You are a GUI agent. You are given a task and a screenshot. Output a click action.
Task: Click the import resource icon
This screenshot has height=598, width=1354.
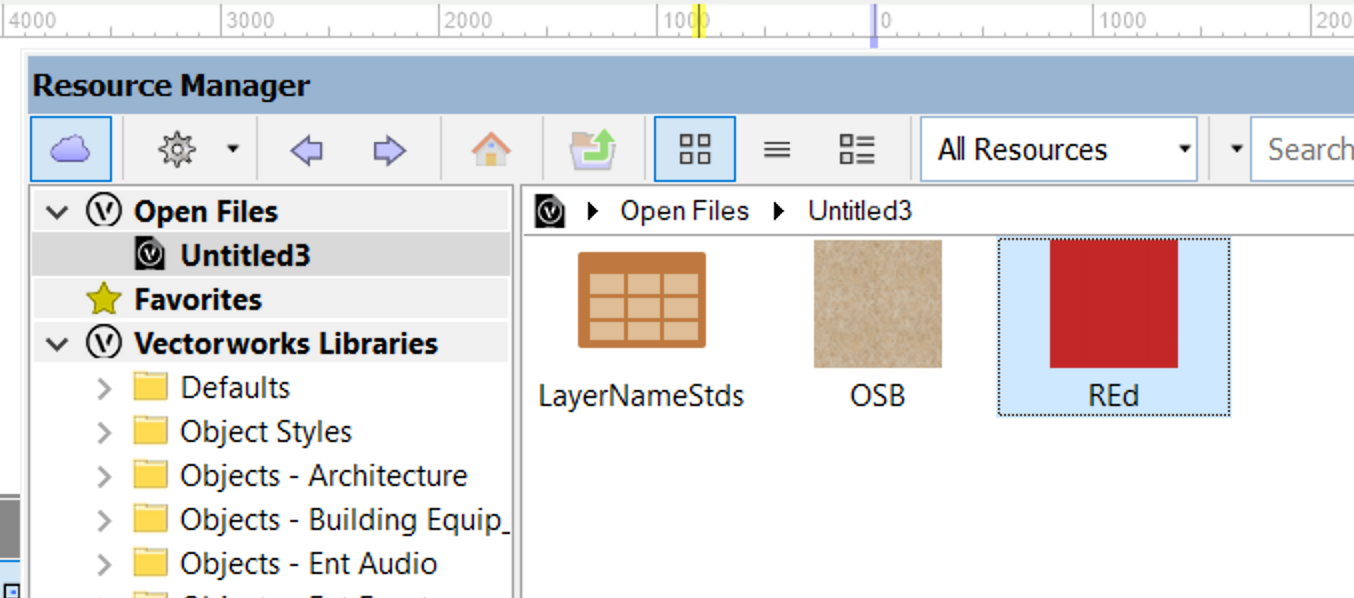click(593, 148)
